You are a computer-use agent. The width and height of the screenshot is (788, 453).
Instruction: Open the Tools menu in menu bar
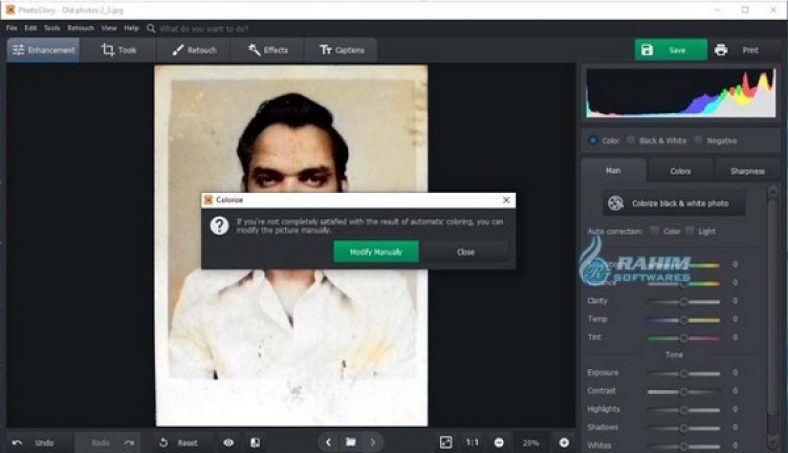click(52, 28)
